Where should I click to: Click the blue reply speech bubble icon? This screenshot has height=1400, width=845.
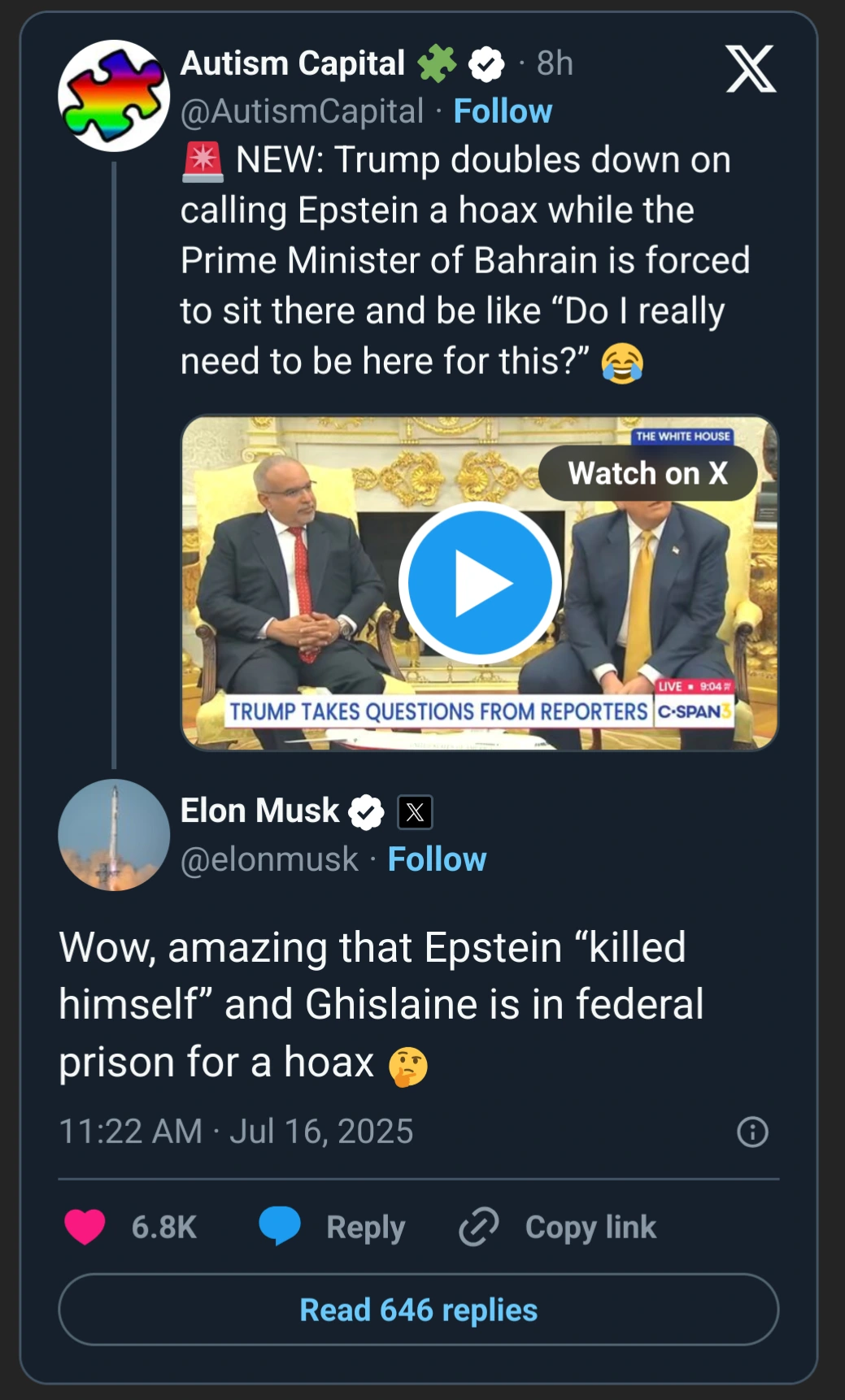tap(280, 1226)
